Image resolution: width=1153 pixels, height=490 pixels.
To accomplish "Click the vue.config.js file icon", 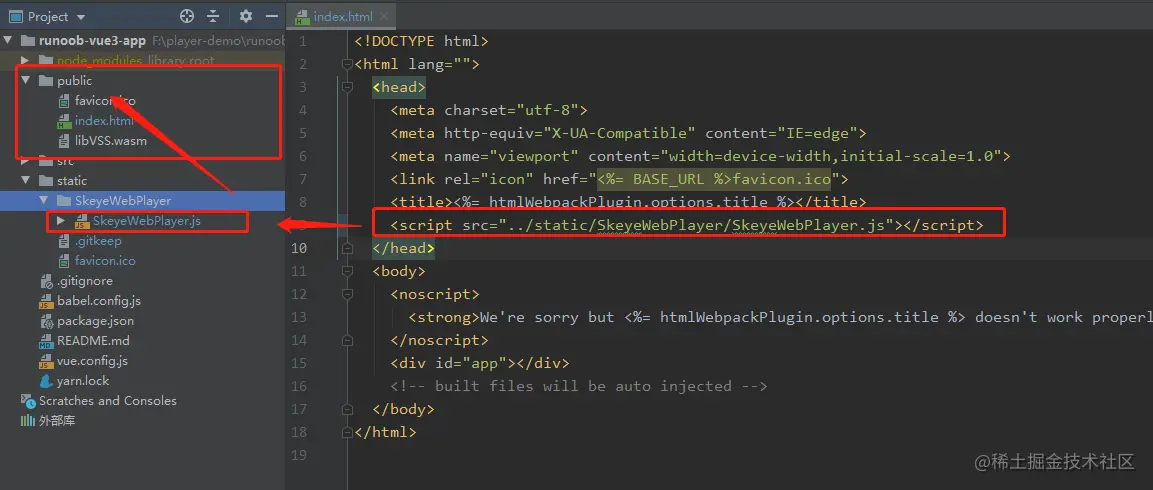I will (46, 361).
